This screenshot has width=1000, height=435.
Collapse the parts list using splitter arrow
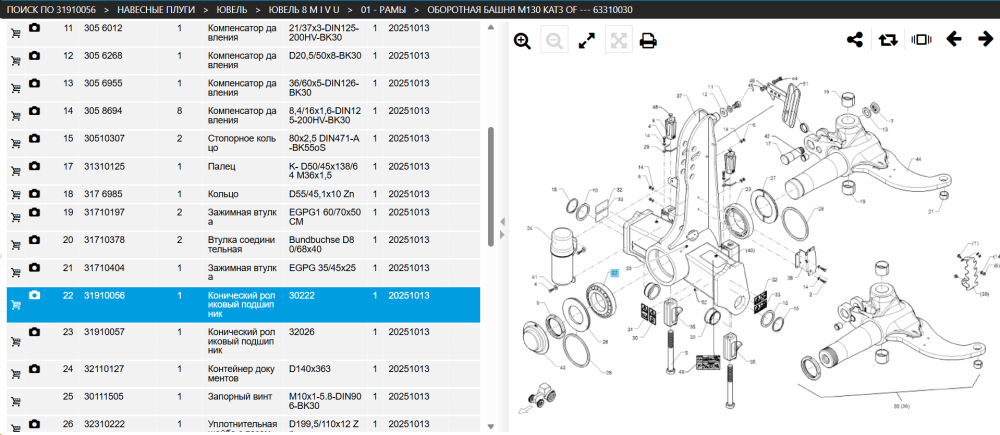click(503, 221)
